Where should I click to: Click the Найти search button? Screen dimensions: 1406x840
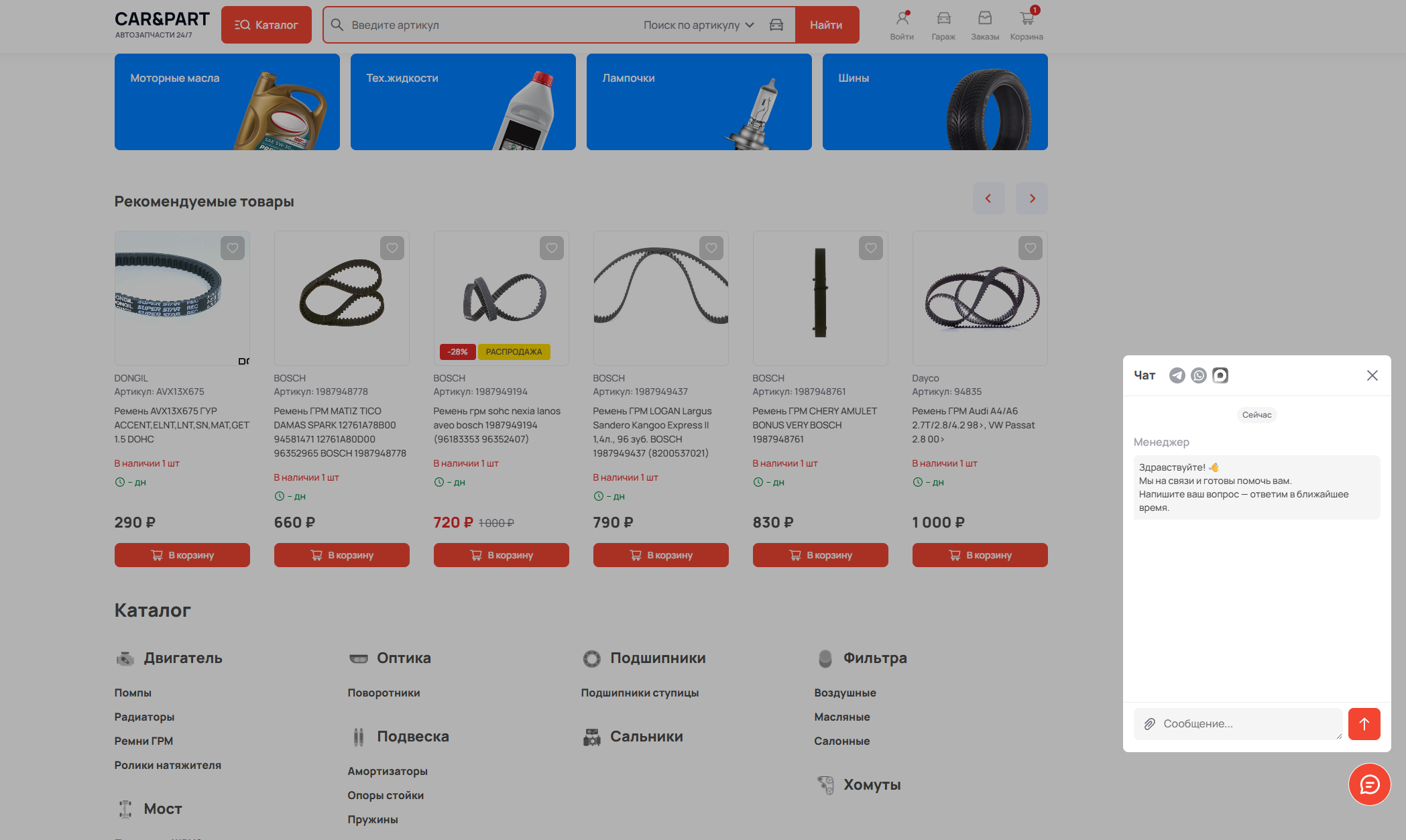(x=826, y=25)
